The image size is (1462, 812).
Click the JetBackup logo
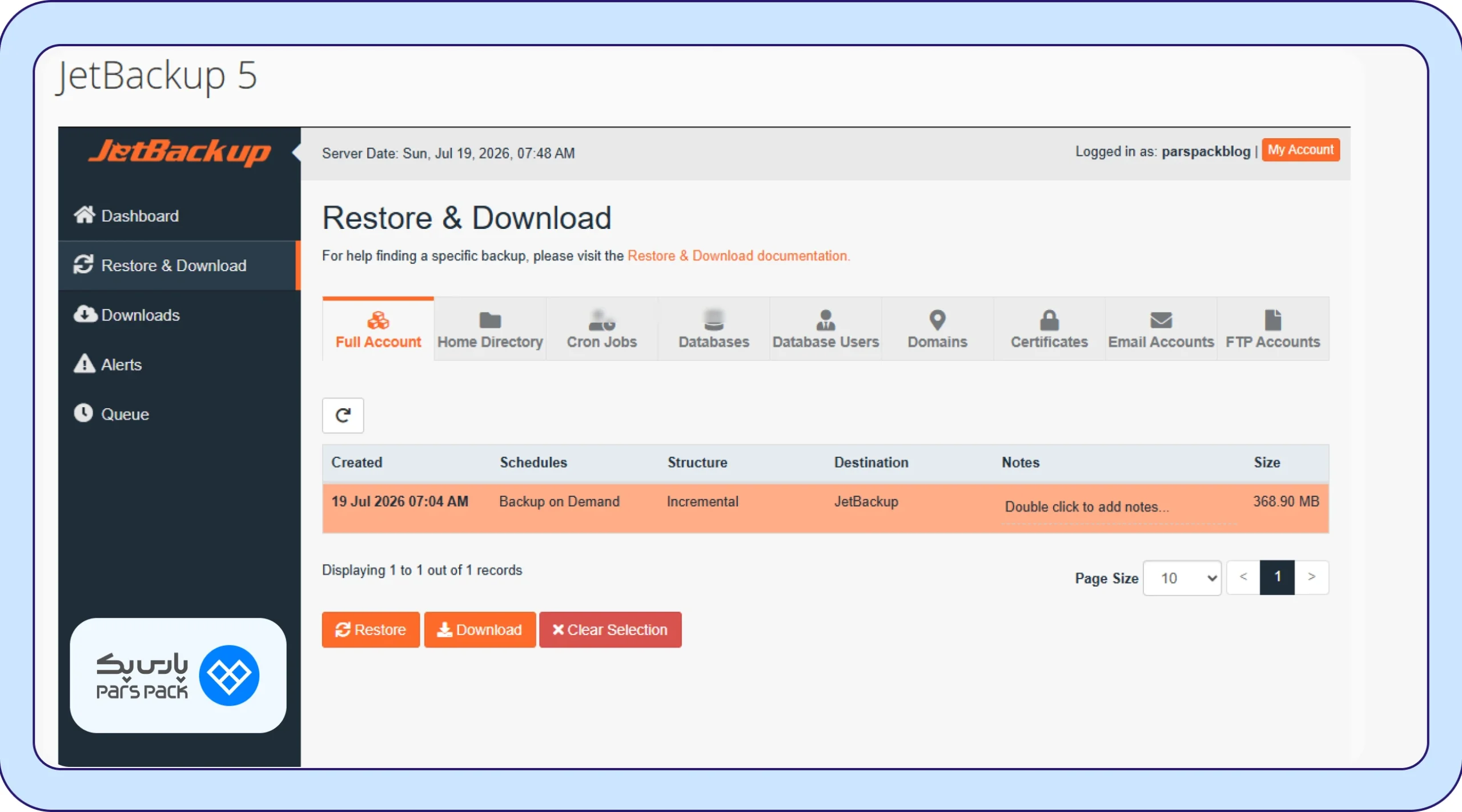click(180, 152)
